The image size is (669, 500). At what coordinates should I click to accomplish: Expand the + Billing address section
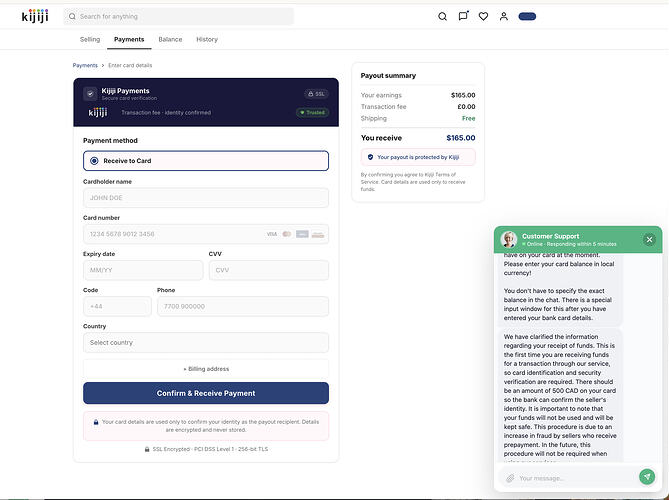pos(206,369)
